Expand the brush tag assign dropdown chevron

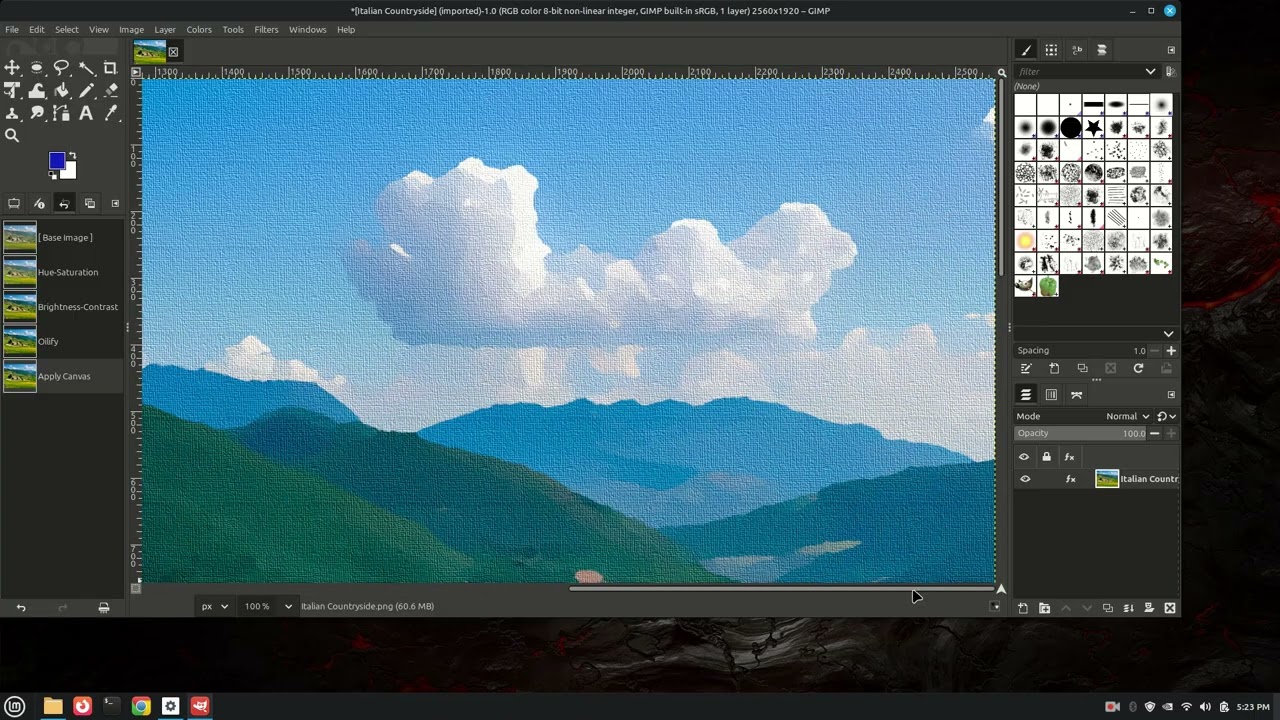1168,333
